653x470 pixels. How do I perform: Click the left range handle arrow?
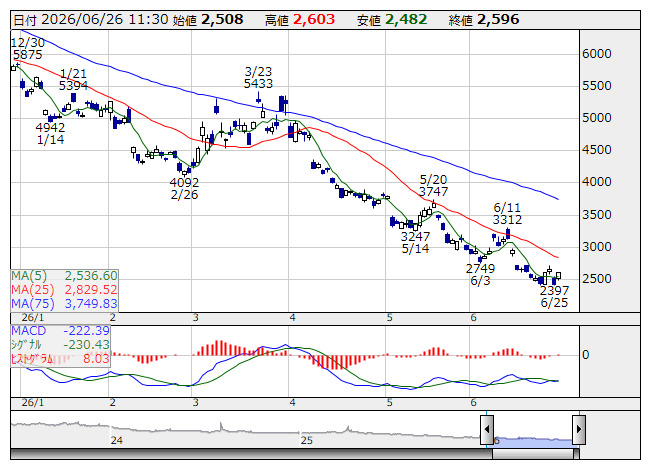pos(487,429)
